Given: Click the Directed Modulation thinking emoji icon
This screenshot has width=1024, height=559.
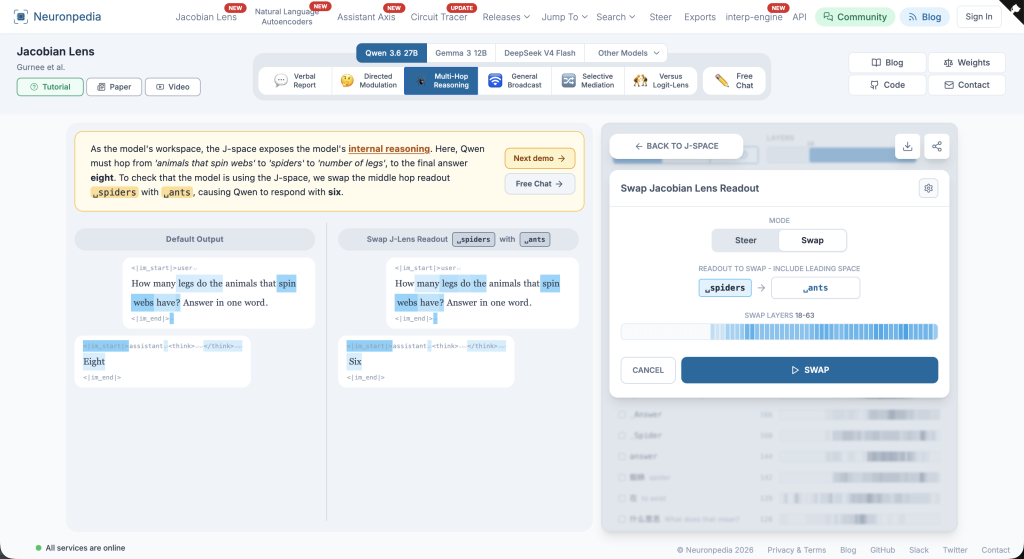Looking at the screenshot, I should (x=347, y=80).
